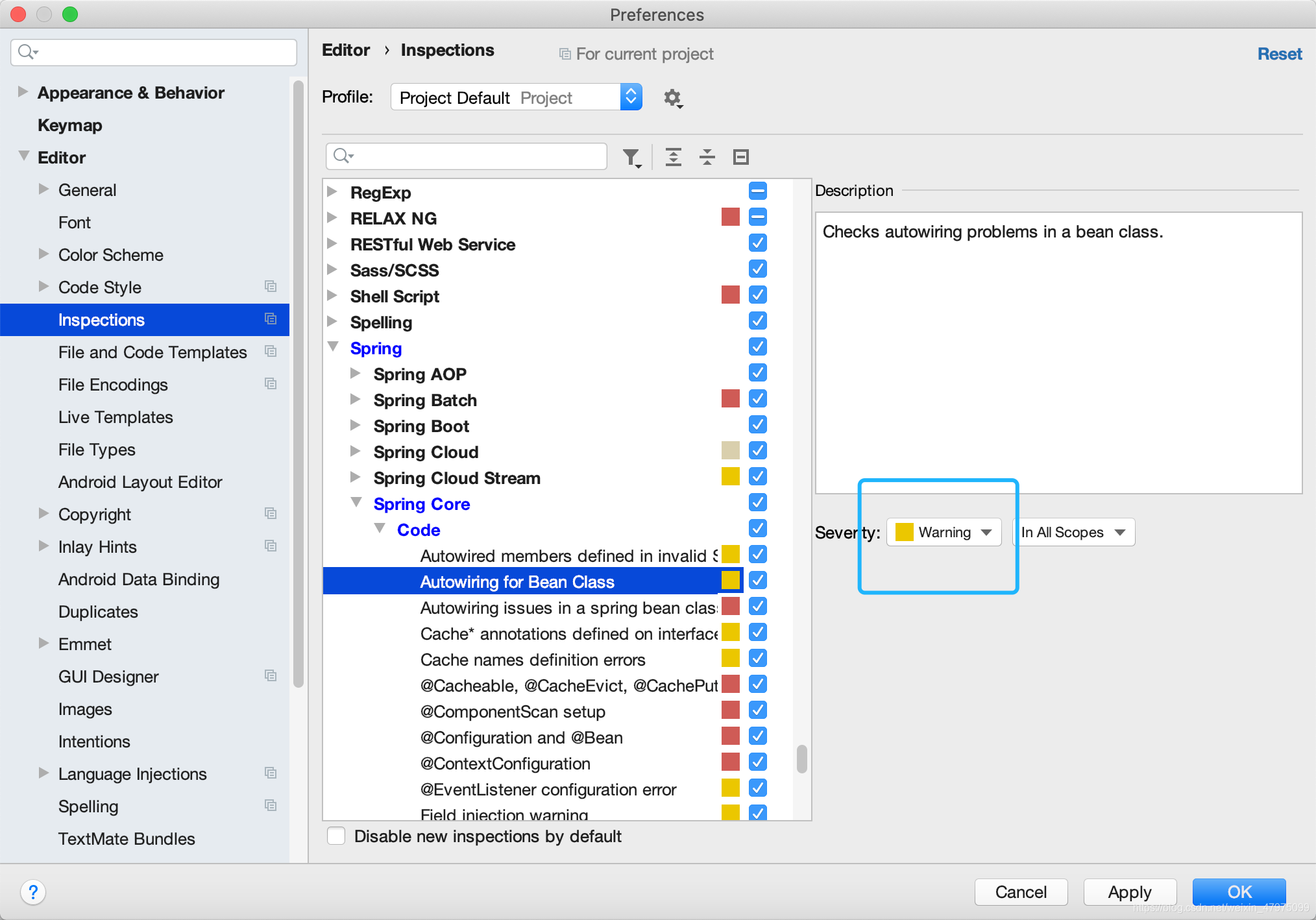Screen dimensions: 1316x920
Task: Collapse the Editor settings section
Action: coord(23,156)
